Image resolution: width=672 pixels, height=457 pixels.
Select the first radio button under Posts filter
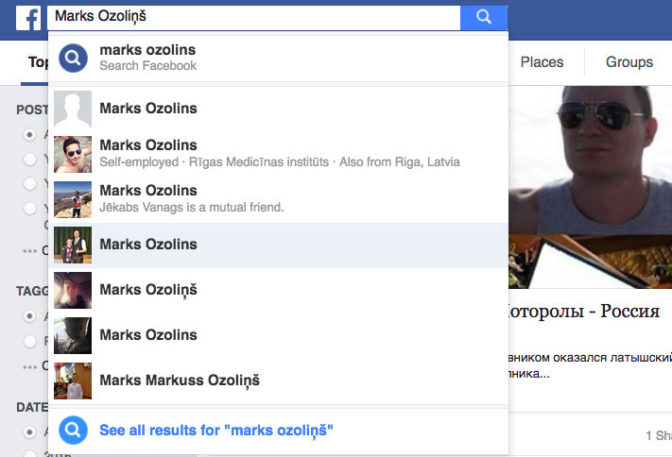30,135
